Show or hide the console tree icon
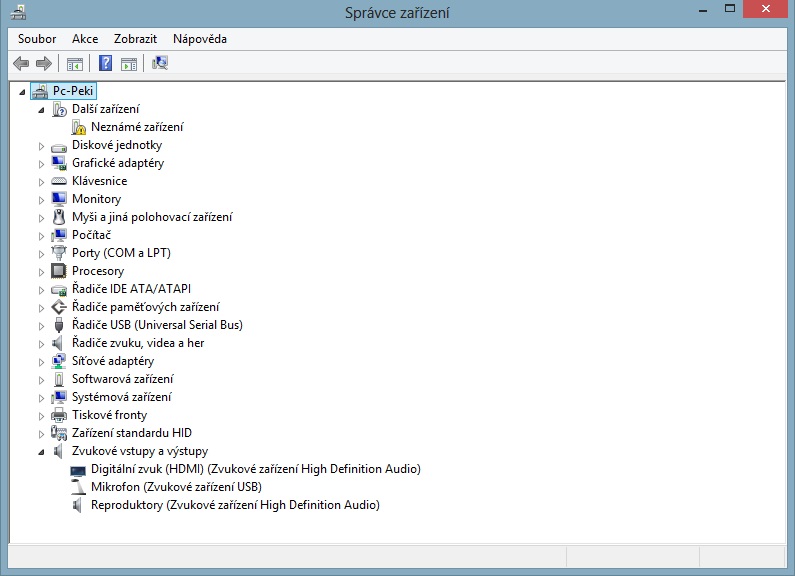The height and width of the screenshot is (576, 795). click(x=75, y=64)
